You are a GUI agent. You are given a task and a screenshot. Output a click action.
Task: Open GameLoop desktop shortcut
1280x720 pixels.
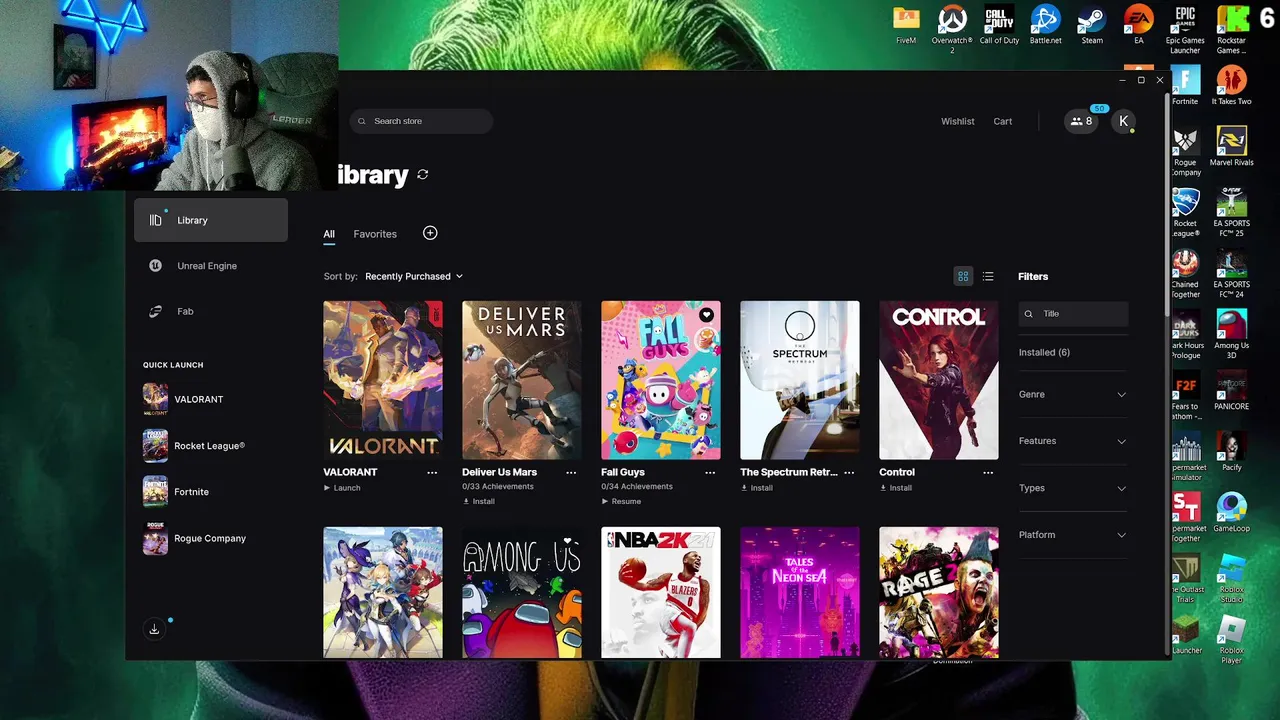coord(1231,513)
